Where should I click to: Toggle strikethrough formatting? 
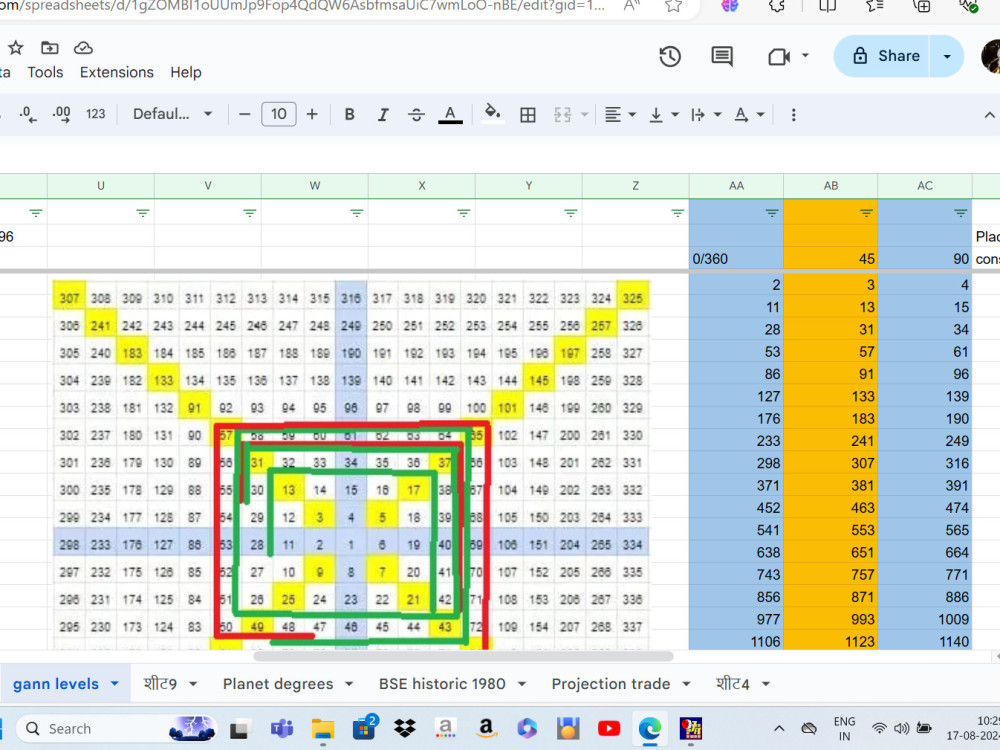coord(416,115)
